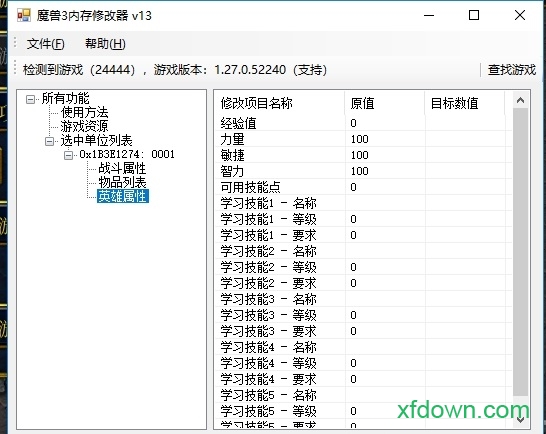The width and height of the screenshot is (546, 434).
Task: Open the 帮助(H) menu
Action: (x=105, y=44)
